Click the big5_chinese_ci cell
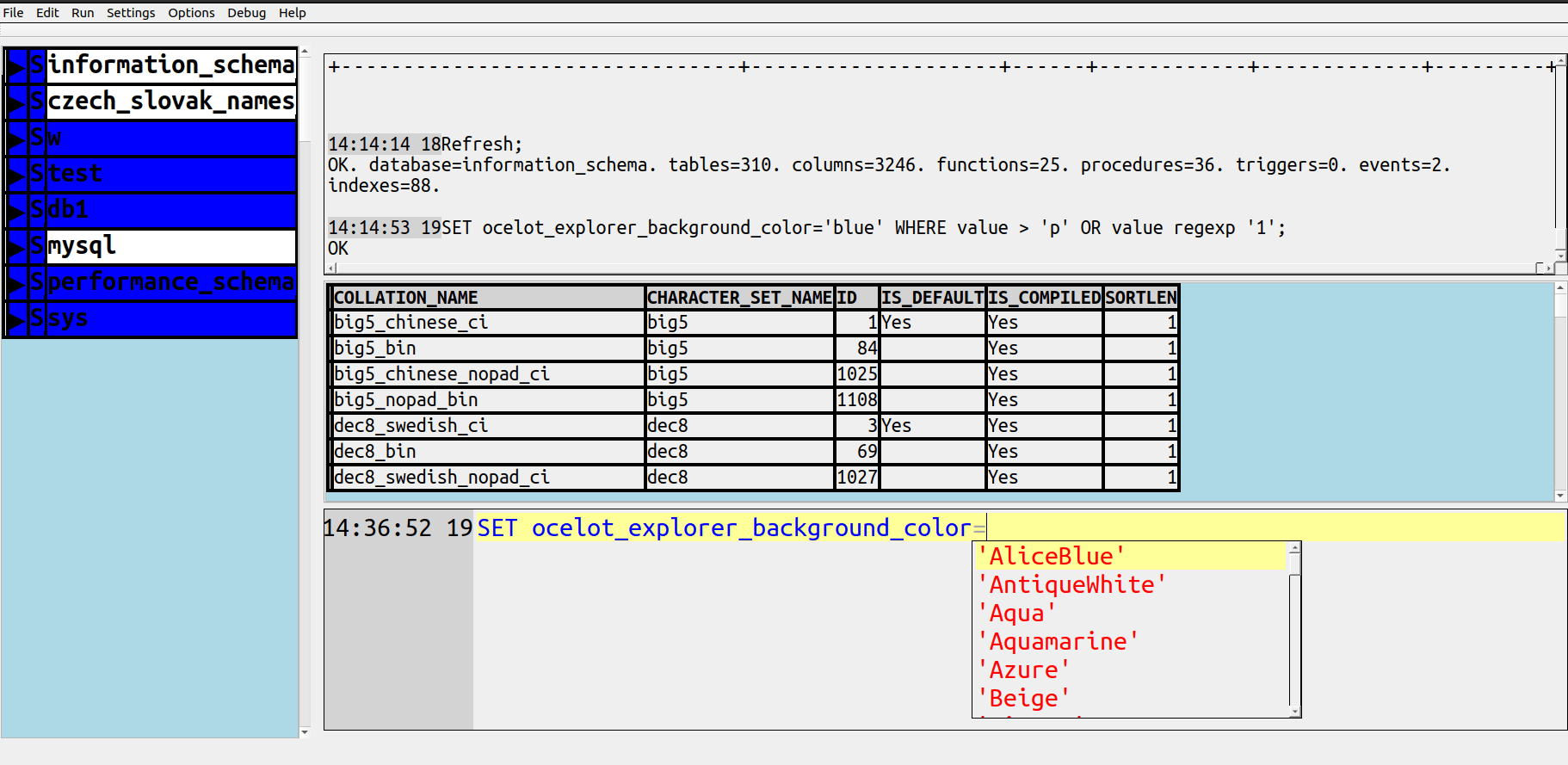Screen dimensions: 1568x765 coord(488,323)
